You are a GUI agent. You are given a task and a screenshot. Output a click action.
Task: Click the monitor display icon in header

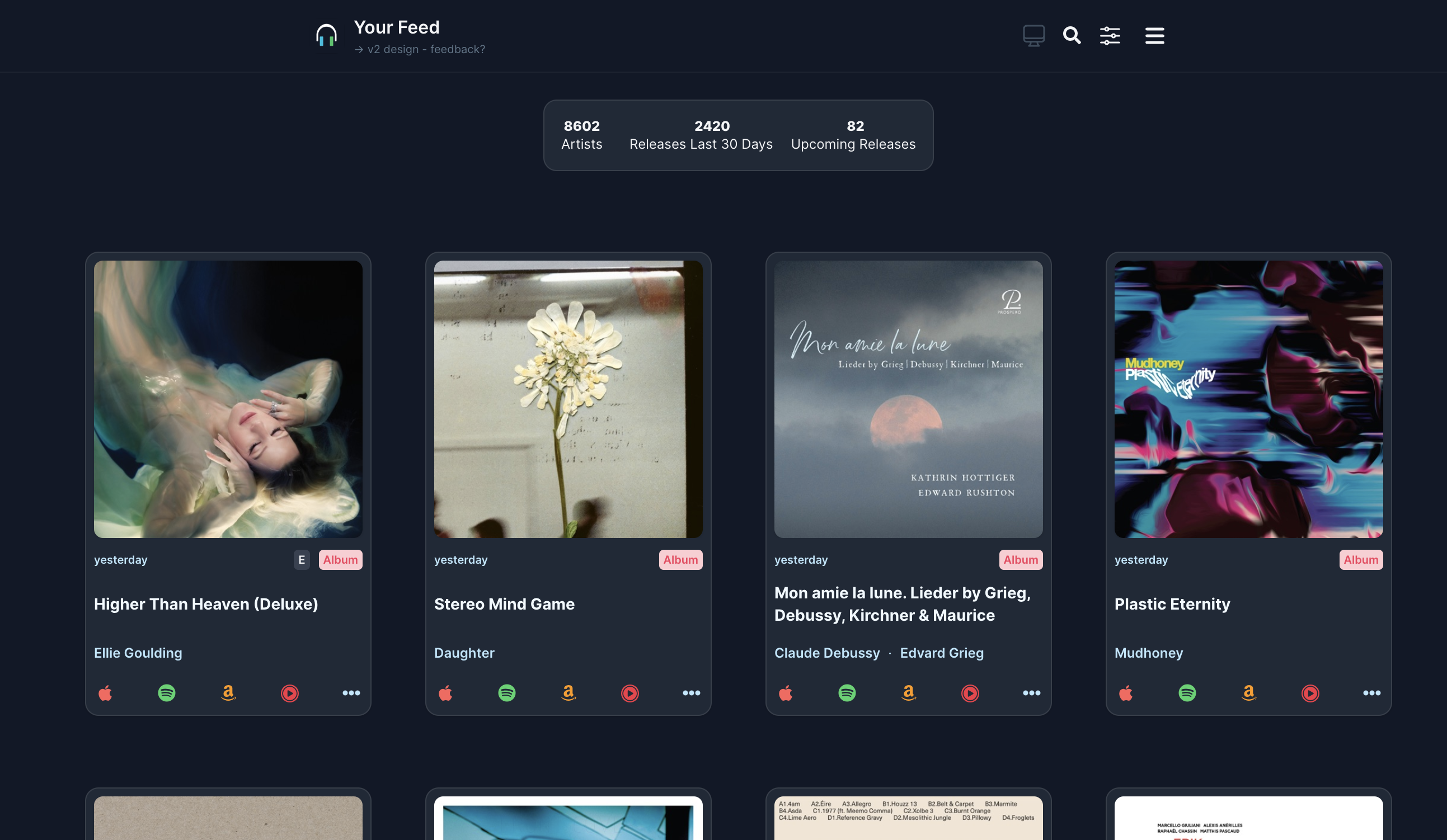1033,36
